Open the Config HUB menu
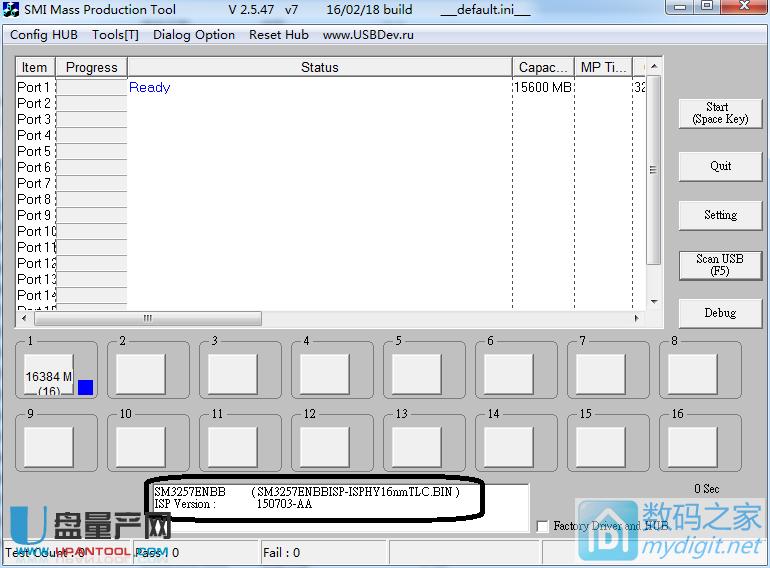 click(43, 35)
